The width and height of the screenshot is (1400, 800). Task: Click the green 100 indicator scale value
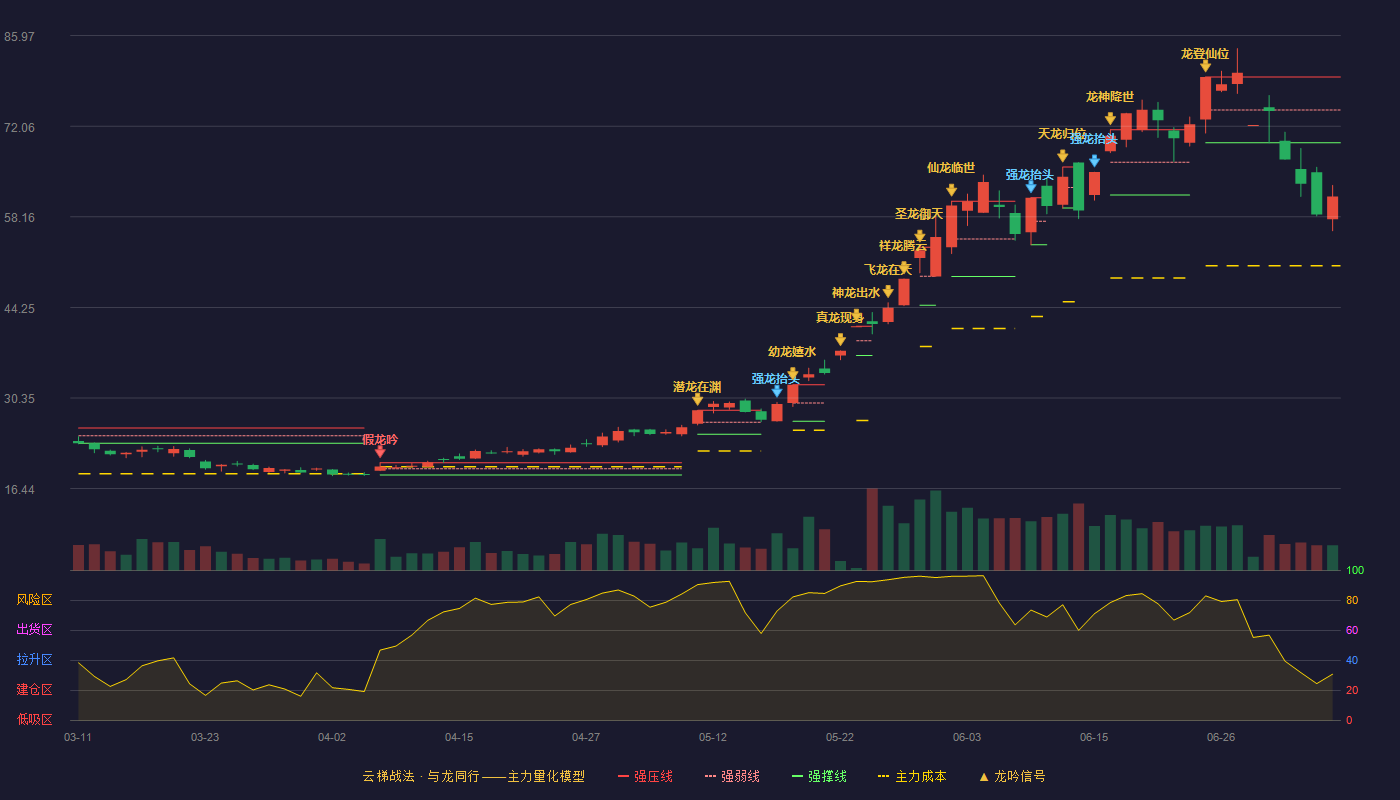click(1355, 571)
